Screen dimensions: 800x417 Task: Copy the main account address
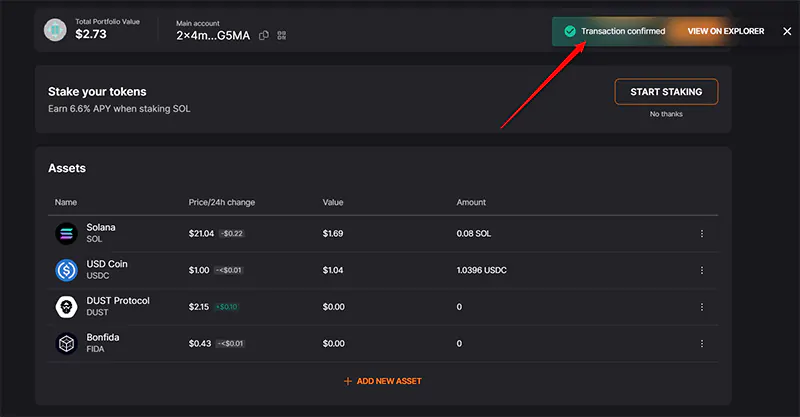[x=264, y=35]
